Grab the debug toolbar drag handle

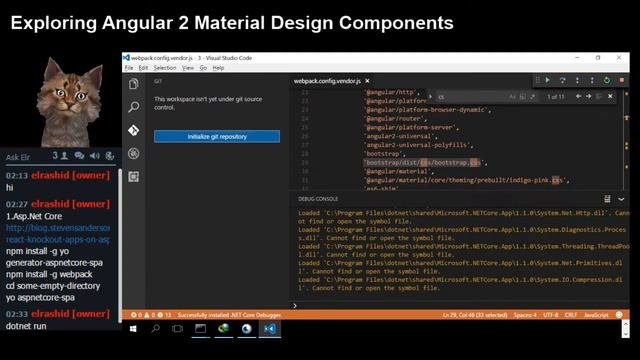(x=538, y=80)
